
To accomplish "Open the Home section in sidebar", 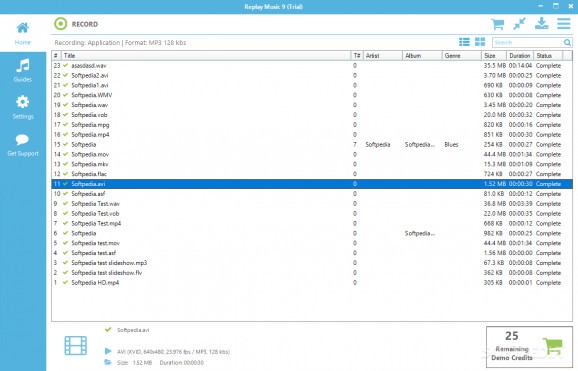I will [22, 33].
